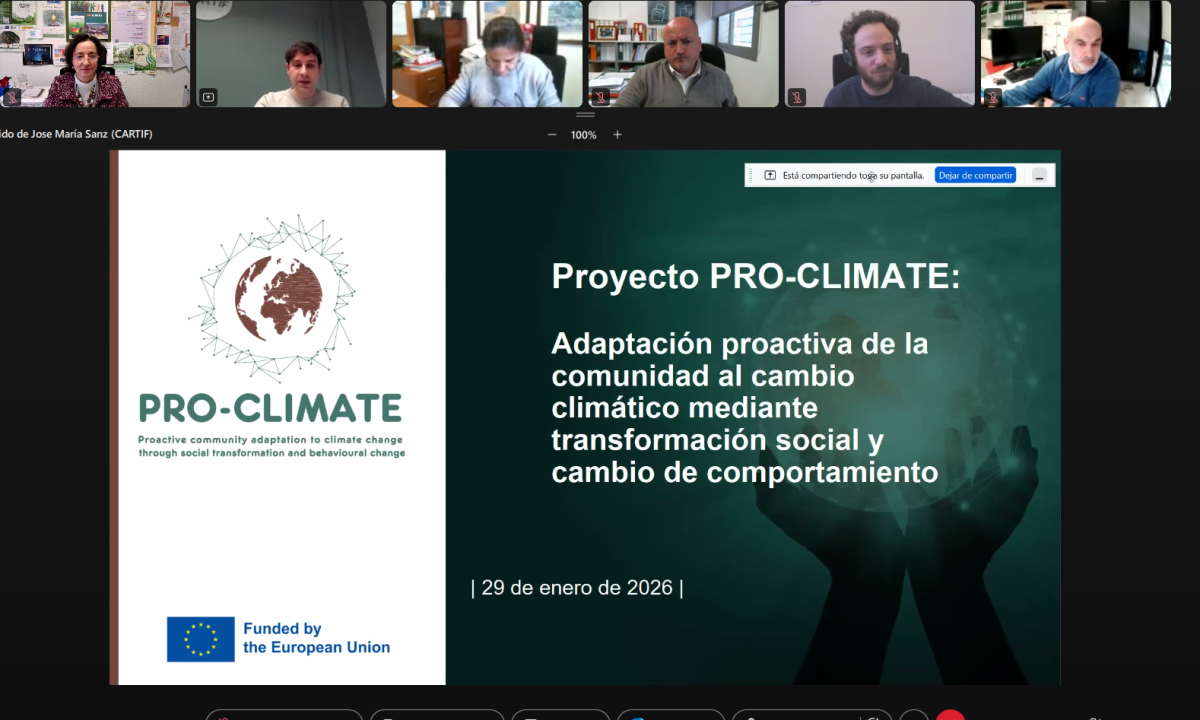Click muted mic icon on gray-sweater man's tile

[x=601, y=97]
